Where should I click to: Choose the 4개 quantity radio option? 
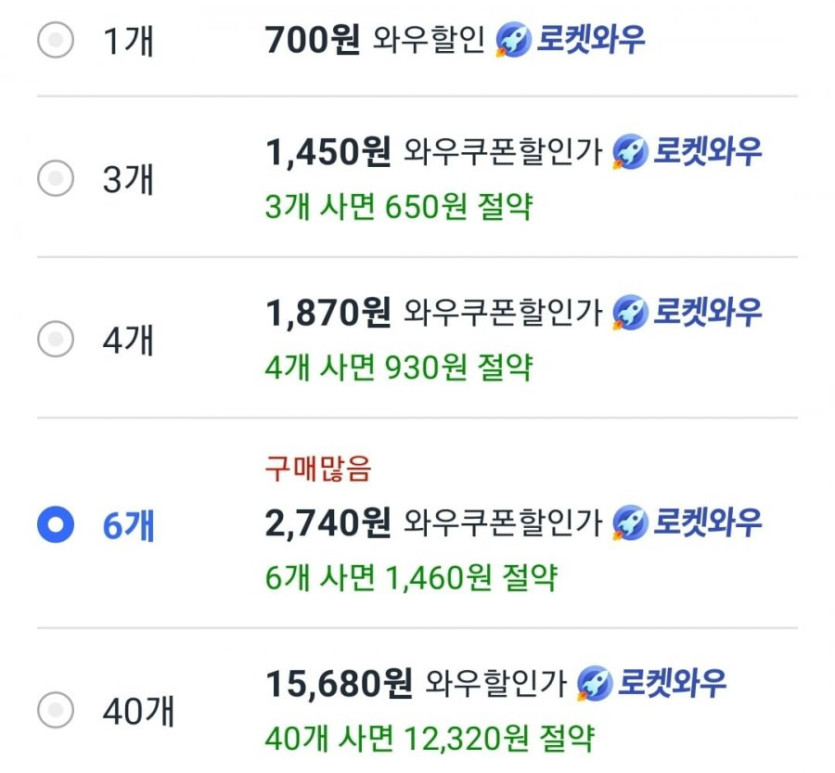coord(55,340)
